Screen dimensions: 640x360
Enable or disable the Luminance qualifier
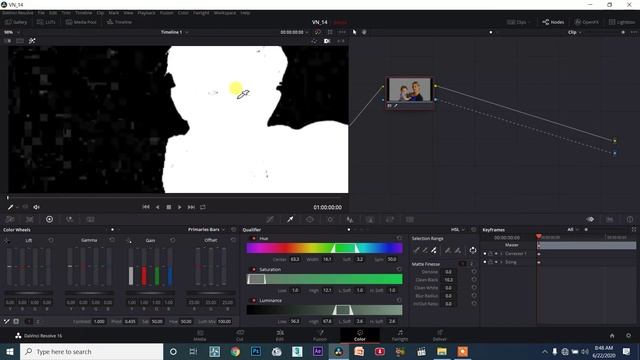[x=254, y=300]
